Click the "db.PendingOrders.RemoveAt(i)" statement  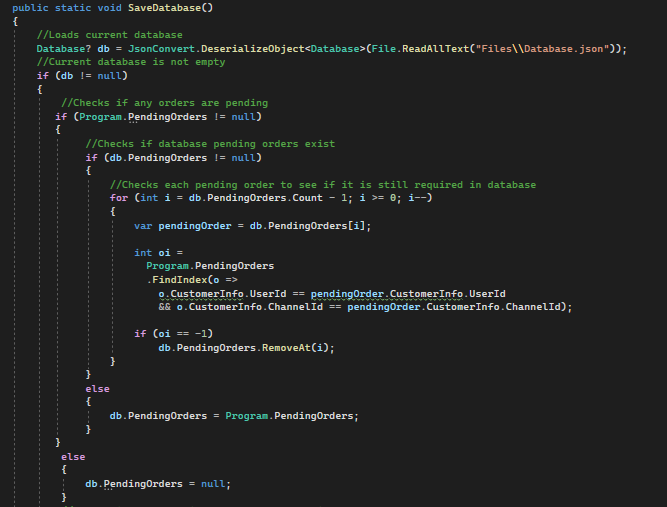[246, 348]
